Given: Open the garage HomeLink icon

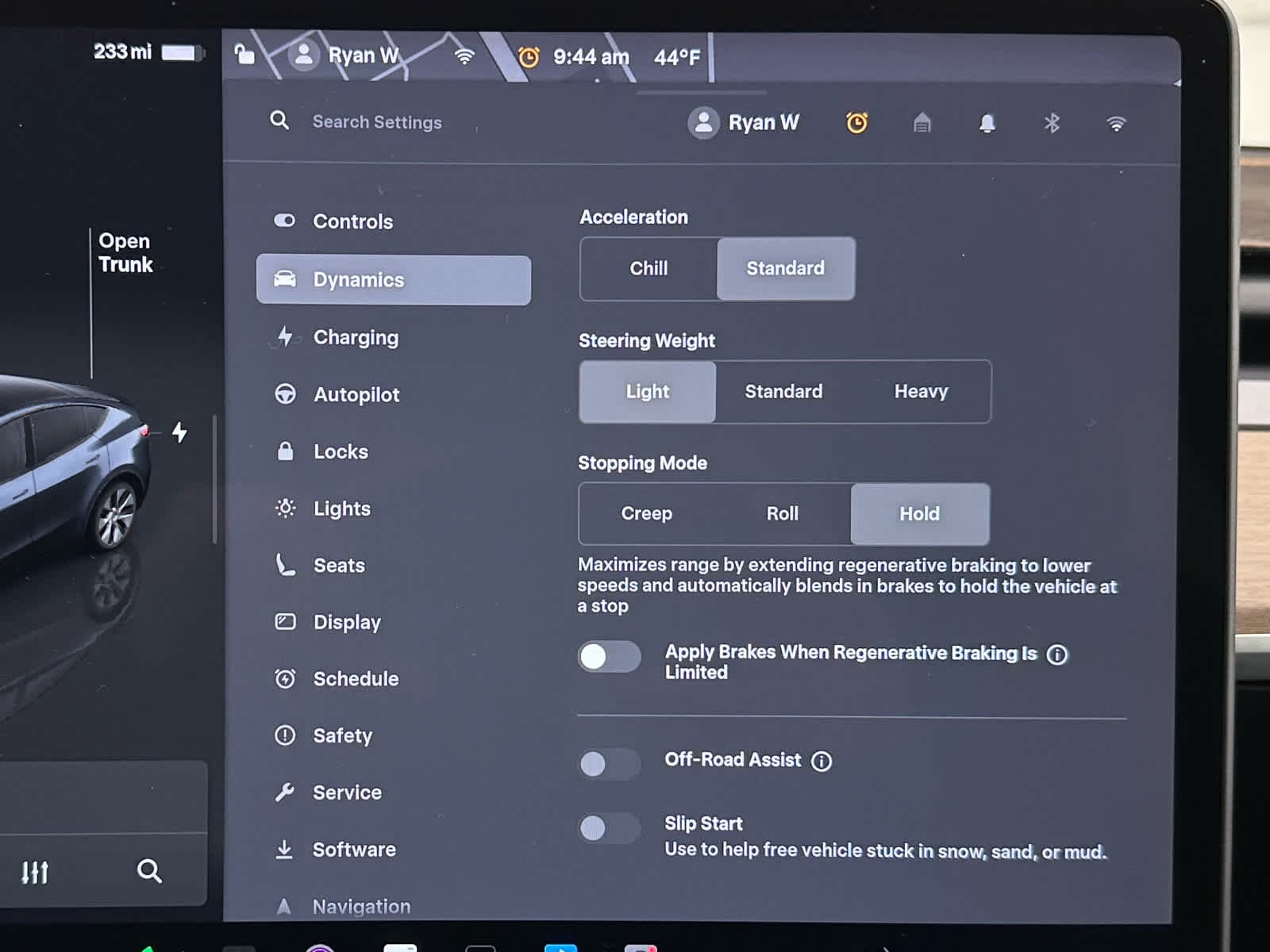Looking at the screenshot, I should (x=922, y=123).
